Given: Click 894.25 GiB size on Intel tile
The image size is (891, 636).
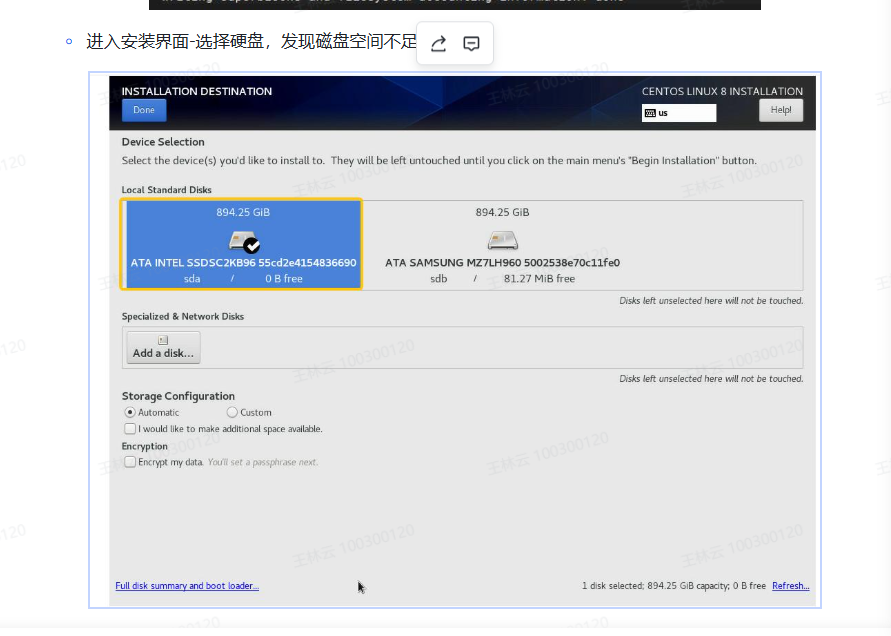Looking at the screenshot, I should click(x=243, y=212).
